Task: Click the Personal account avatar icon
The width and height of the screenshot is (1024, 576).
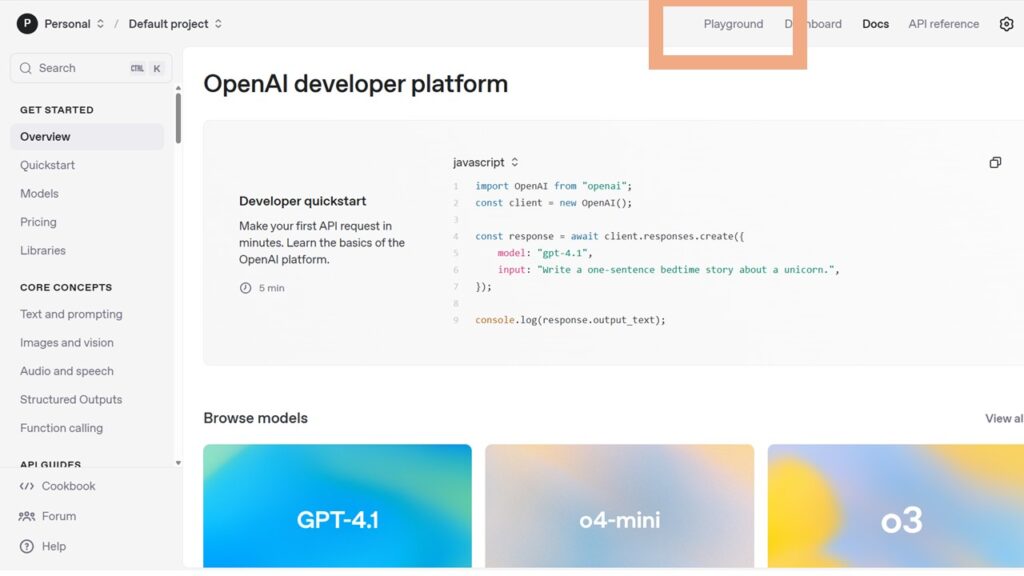Action: [27, 24]
